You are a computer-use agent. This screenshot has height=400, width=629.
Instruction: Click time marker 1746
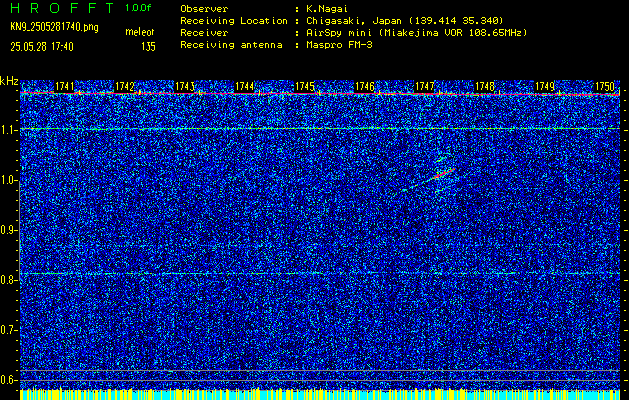tap(365, 86)
